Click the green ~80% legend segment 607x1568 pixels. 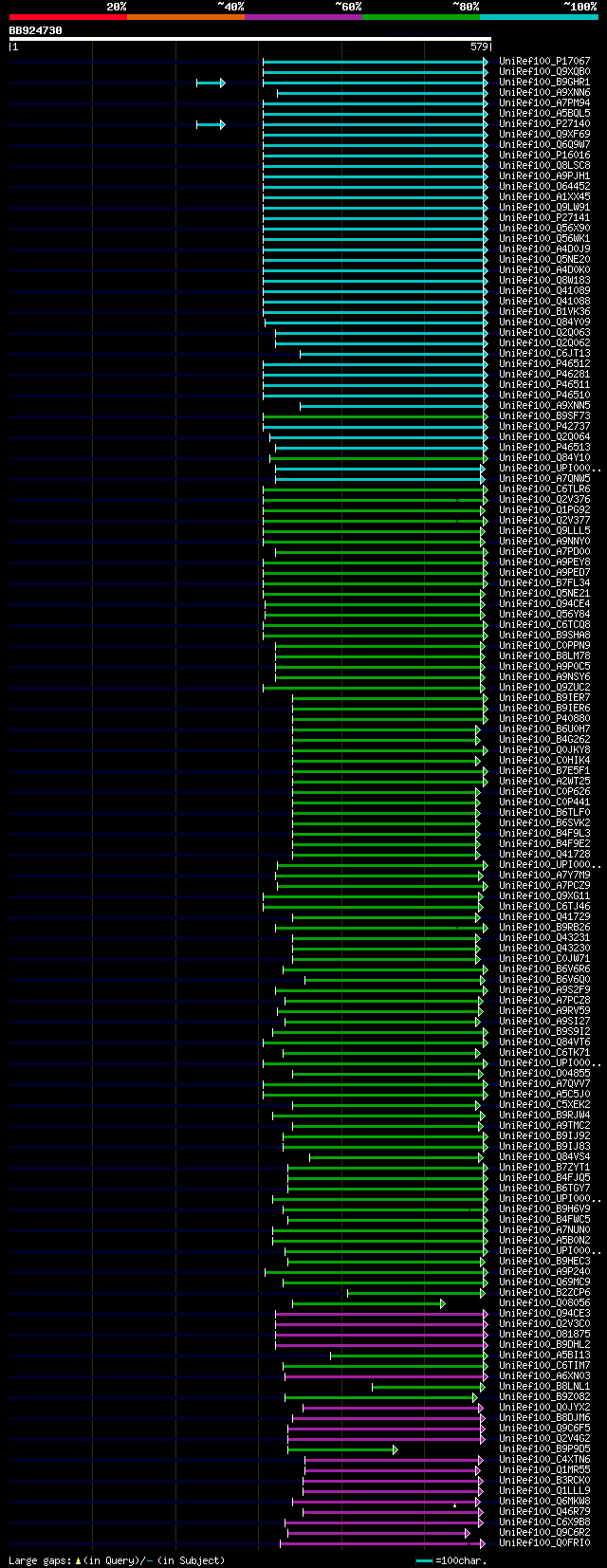pos(421,17)
